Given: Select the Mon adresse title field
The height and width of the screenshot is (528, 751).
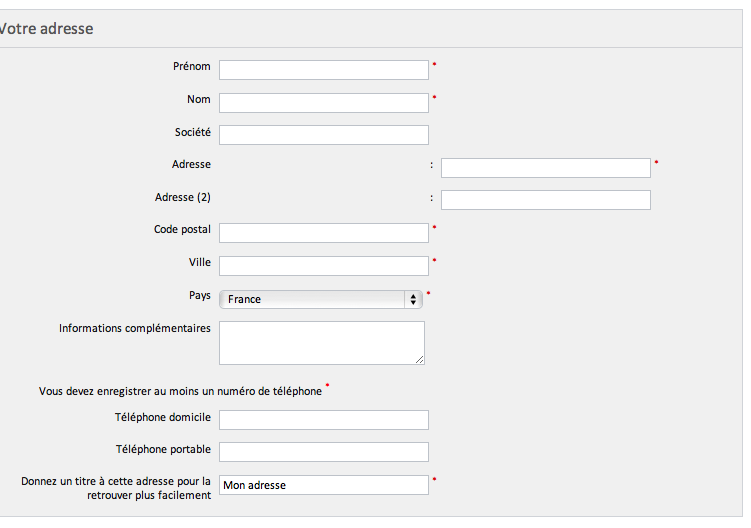Looking at the screenshot, I should tap(324, 485).
